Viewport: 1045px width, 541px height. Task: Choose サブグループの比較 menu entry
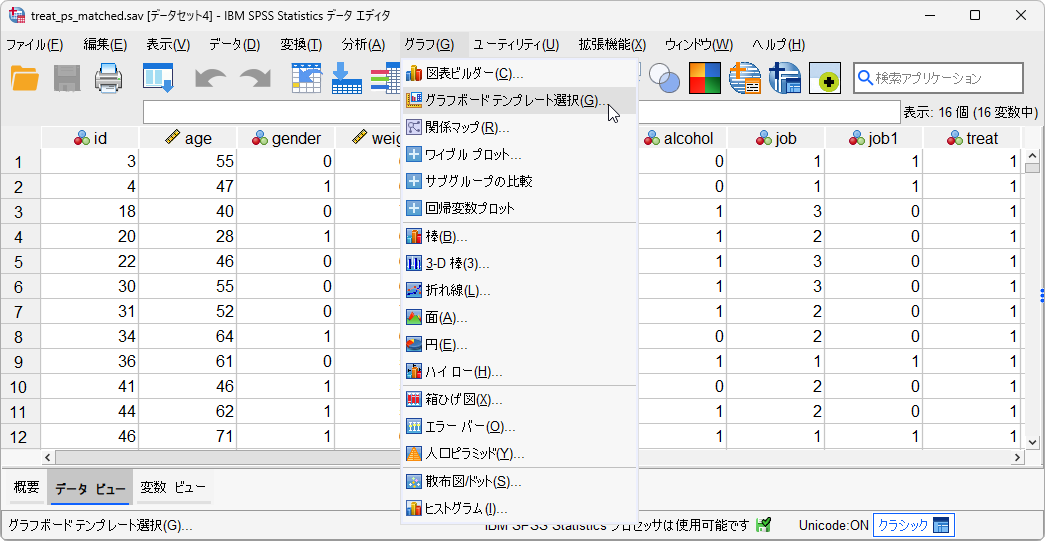(520, 181)
